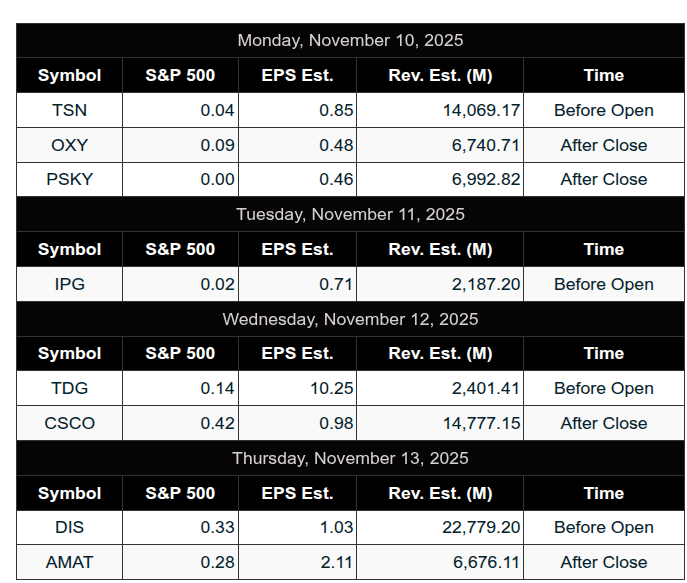Click the TSN ticker symbol

(x=69, y=110)
